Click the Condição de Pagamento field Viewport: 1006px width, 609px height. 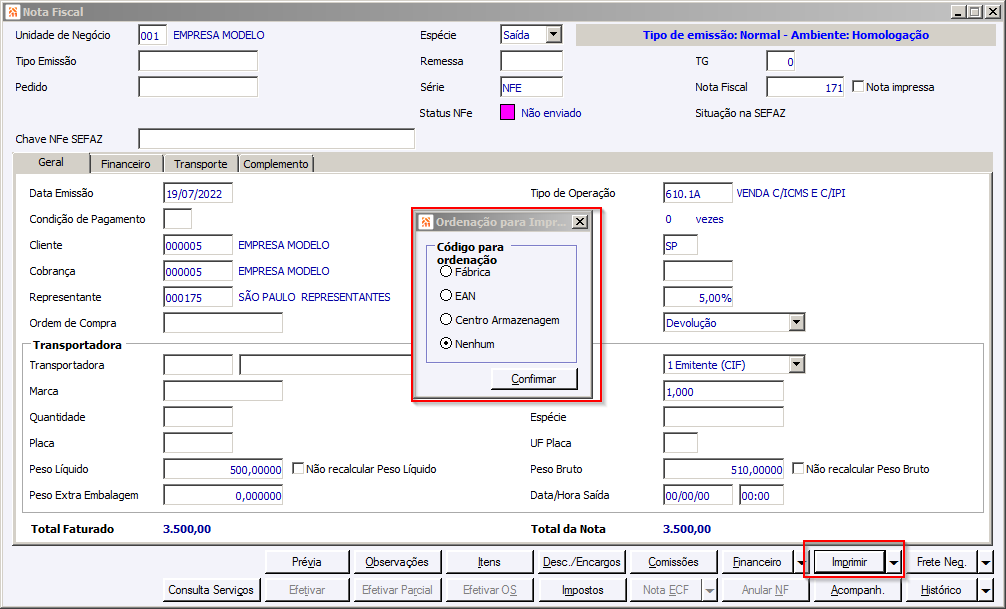[178, 219]
